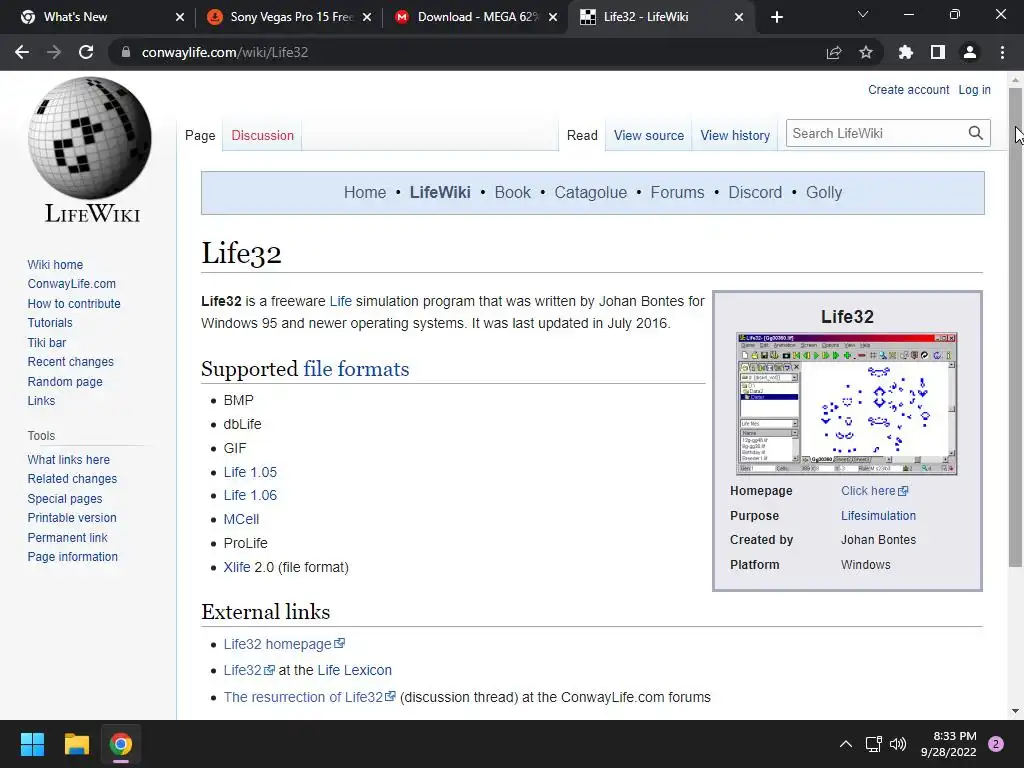
Task: Go to a Random page
Action: [65, 381]
